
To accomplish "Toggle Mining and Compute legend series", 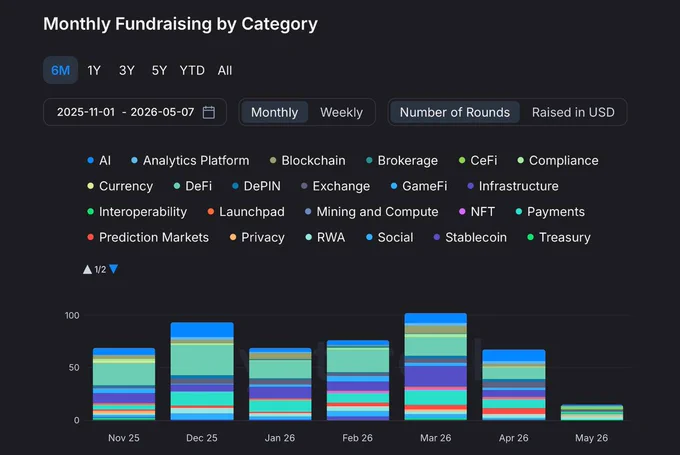I will pos(371,212).
